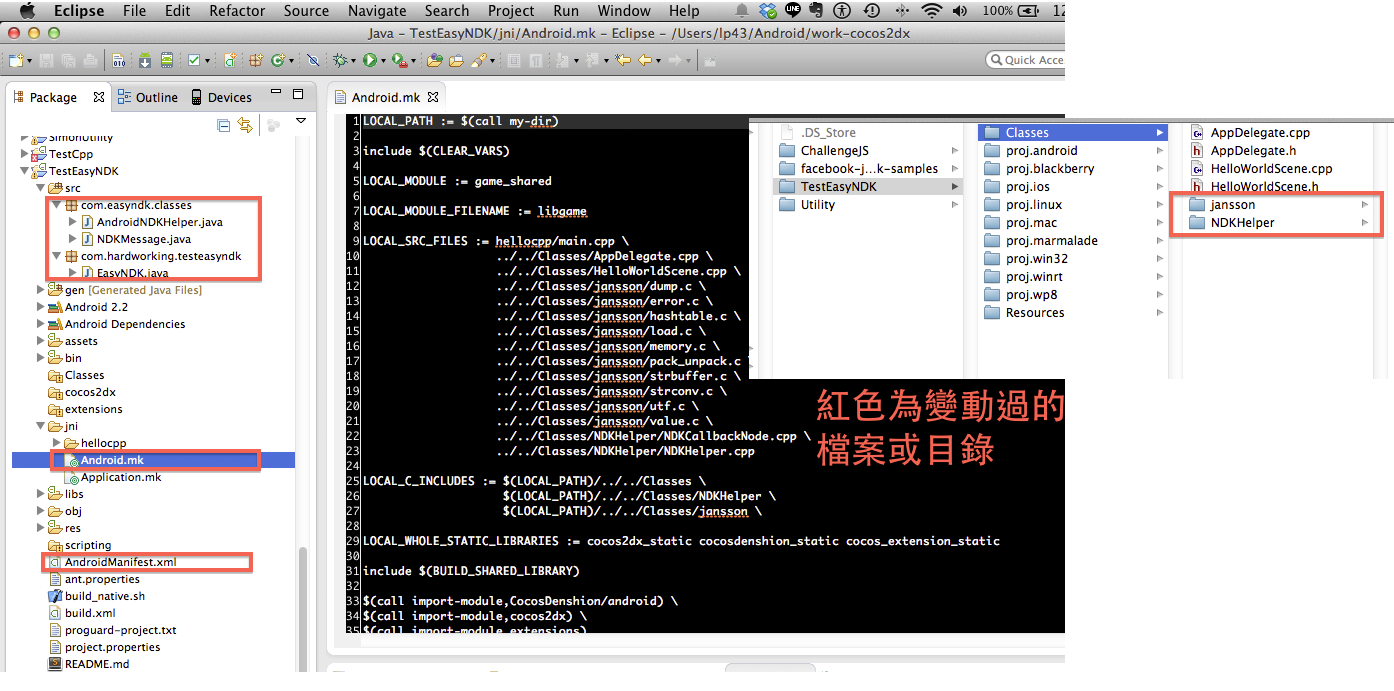
Task: Expand AndroidNDKHelper.java node
Action: (72, 222)
